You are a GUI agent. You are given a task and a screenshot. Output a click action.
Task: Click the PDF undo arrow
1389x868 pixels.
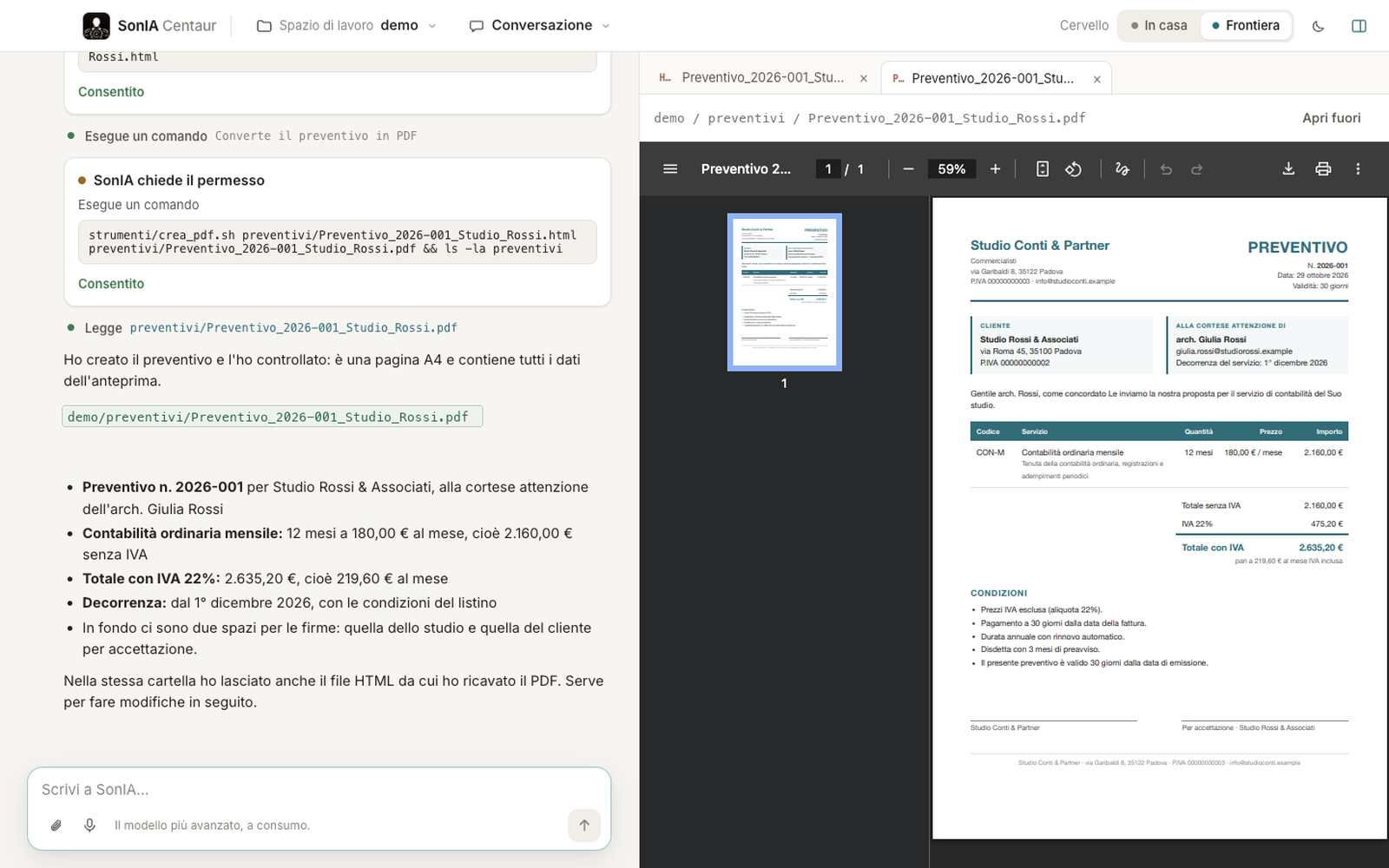click(1166, 169)
